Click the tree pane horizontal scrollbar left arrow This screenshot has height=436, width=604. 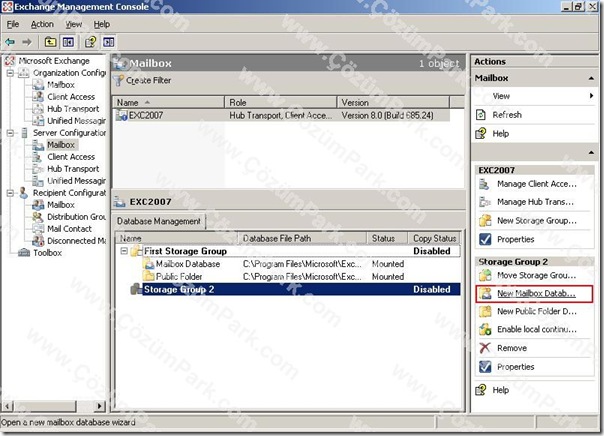(x=8, y=406)
